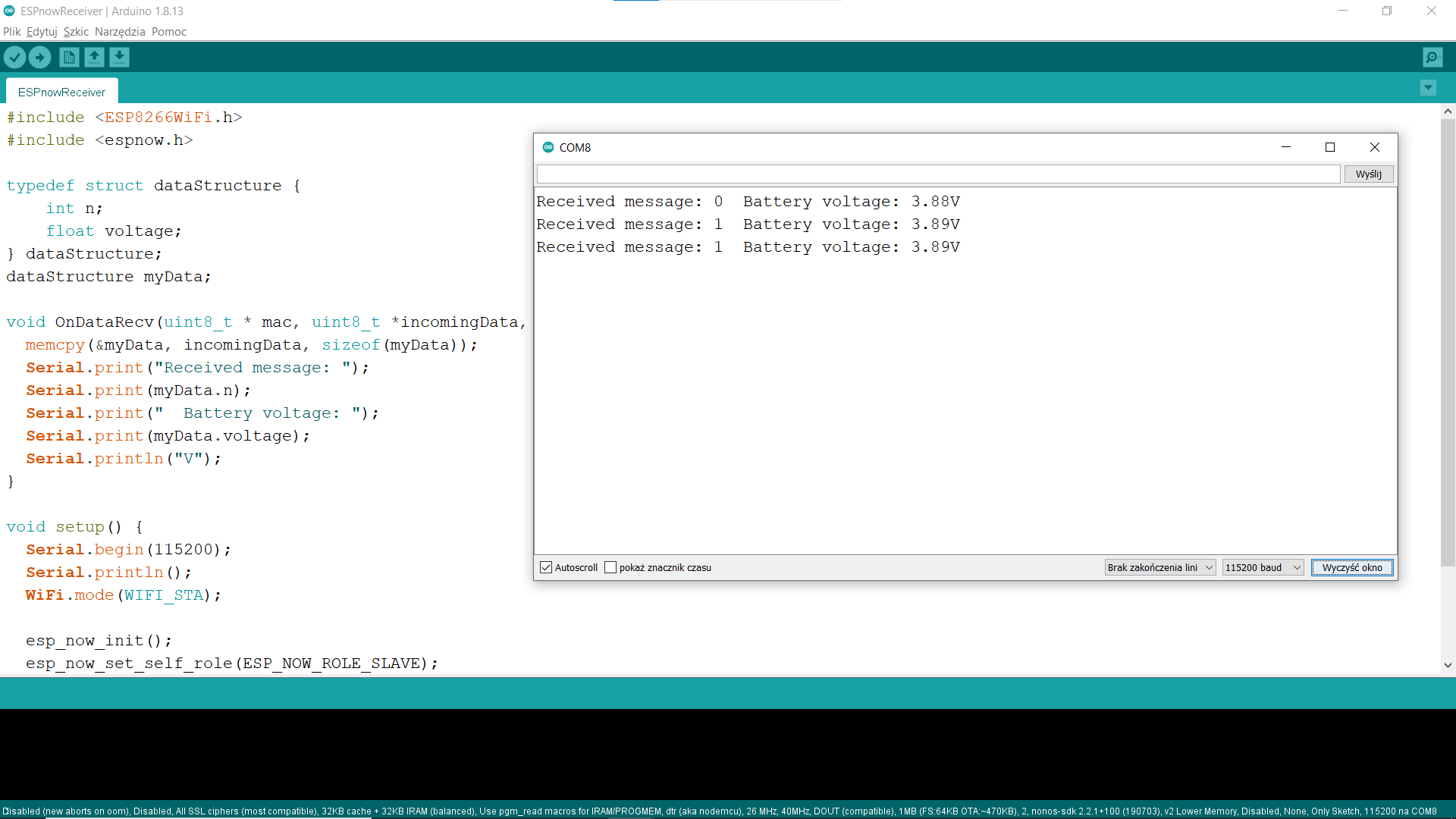Click the Open sketch up-arrow icon
Viewport: 1456px width, 819px height.
(x=94, y=57)
